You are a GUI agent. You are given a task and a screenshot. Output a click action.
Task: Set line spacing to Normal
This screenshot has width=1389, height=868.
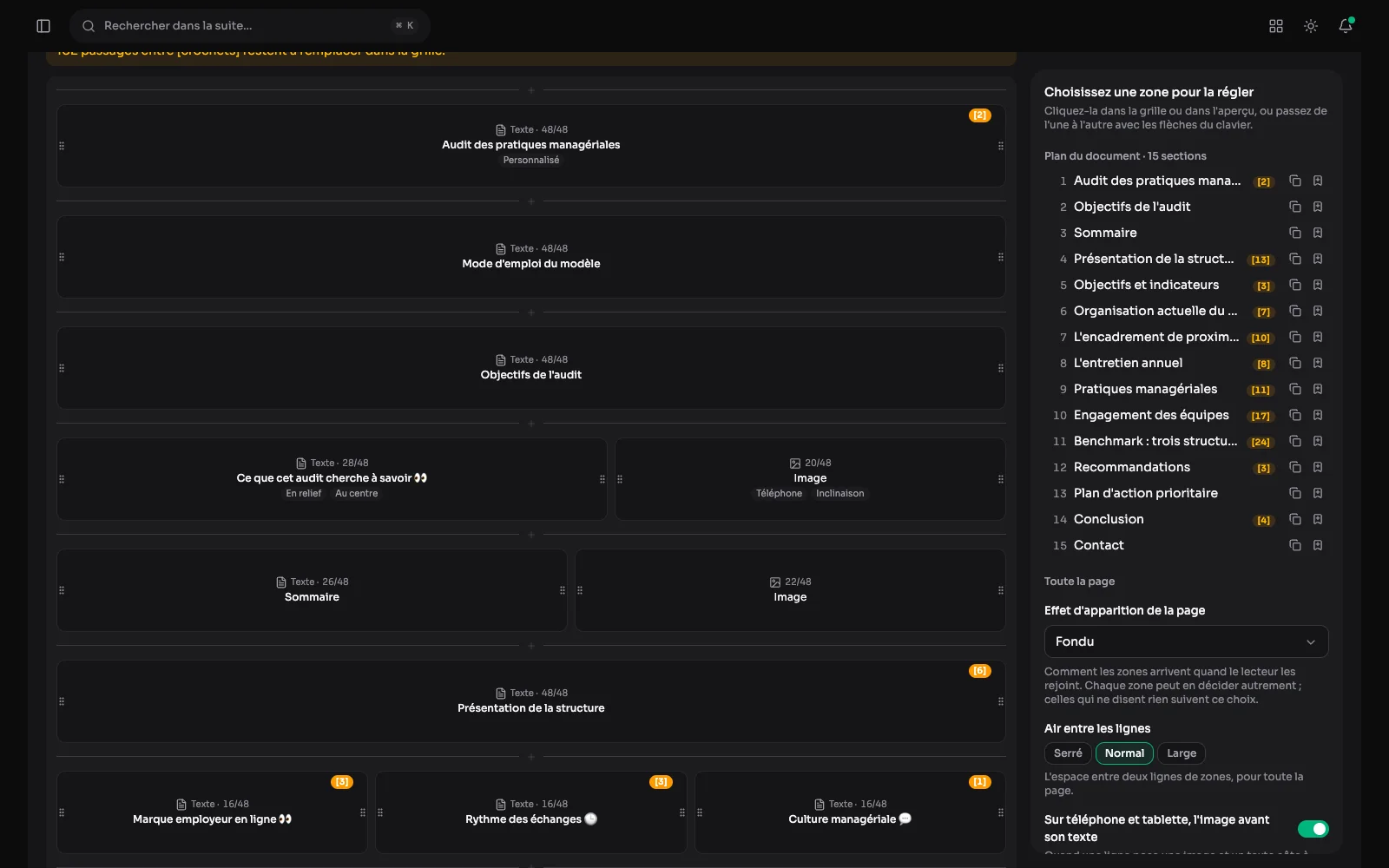pos(1124,753)
